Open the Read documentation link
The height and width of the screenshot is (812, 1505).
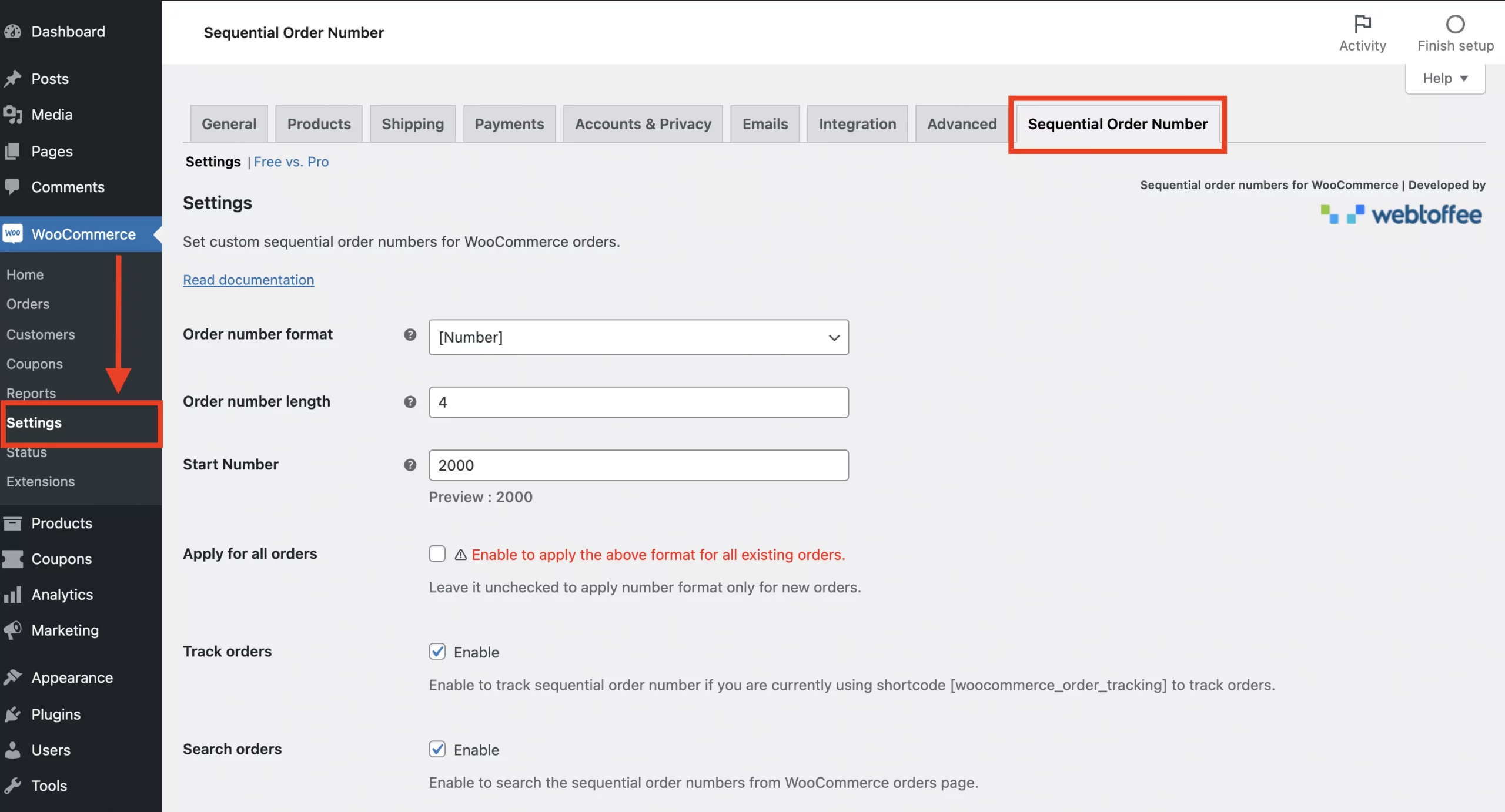pyautogui.click(x=248, y=280)
